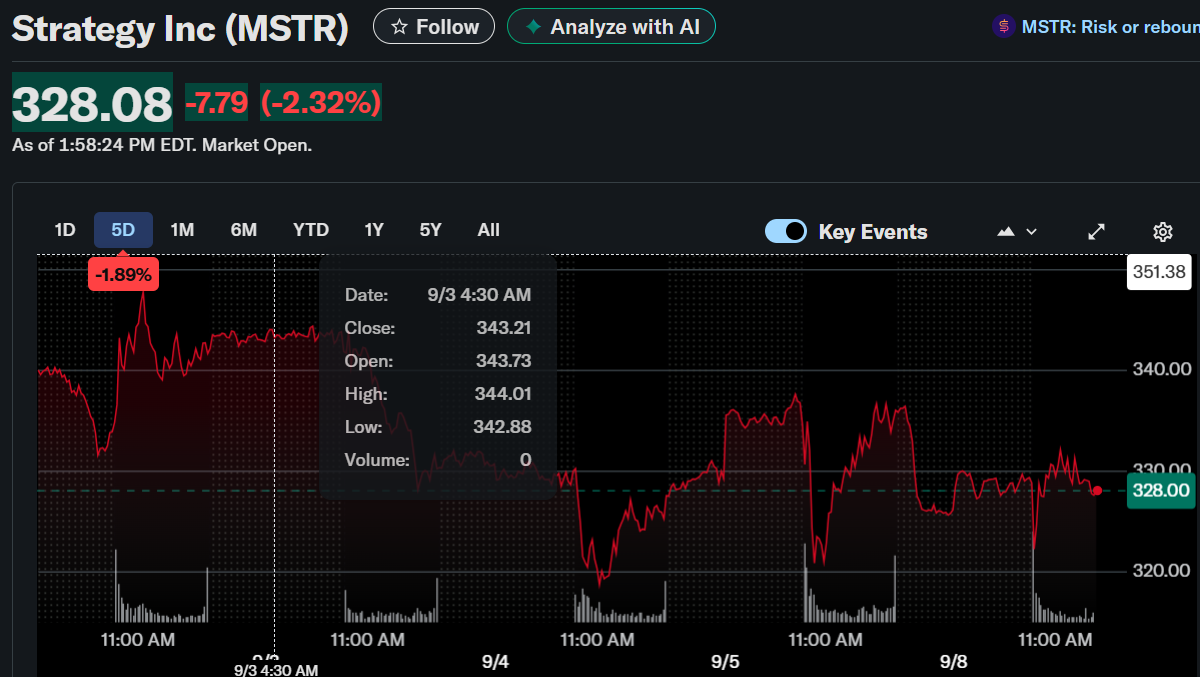Viewport: 1200px width, 677px height.
Task: Choose the 1Y range
Action: pyautogui.click(x=374, y=230)
